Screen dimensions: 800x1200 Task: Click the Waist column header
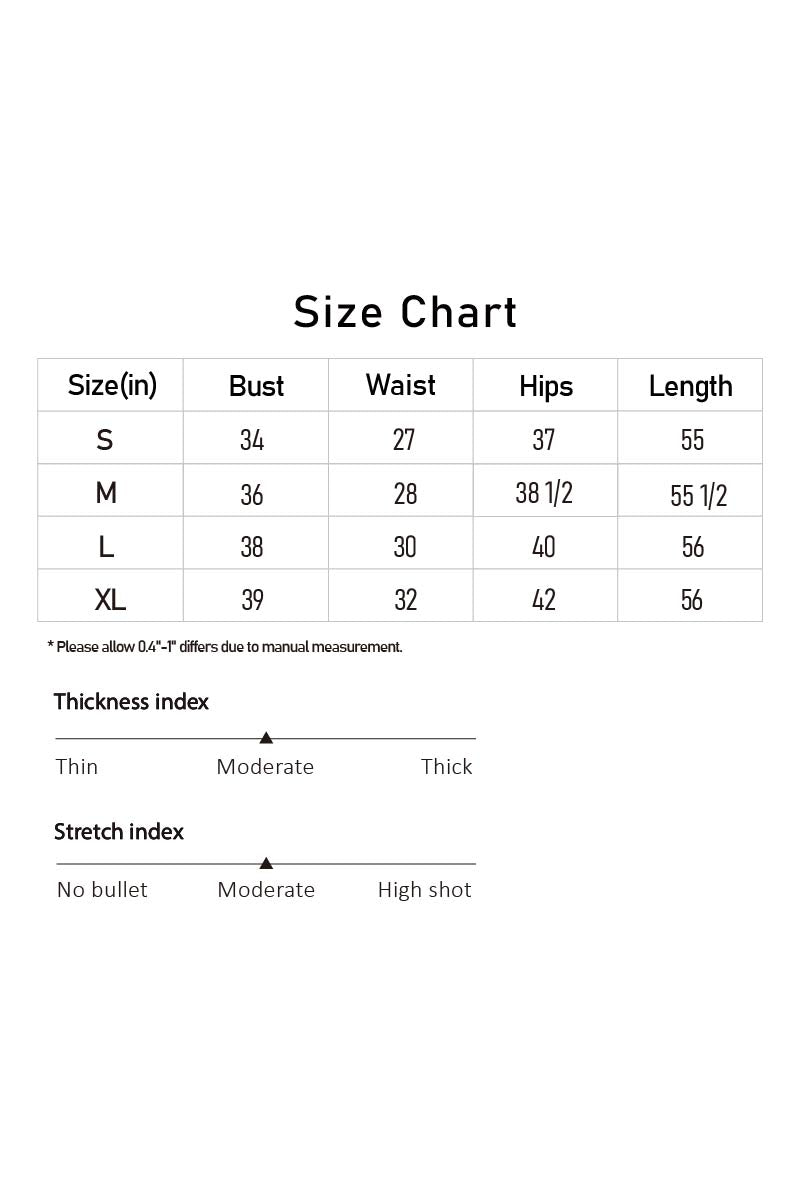pos(401,385)
